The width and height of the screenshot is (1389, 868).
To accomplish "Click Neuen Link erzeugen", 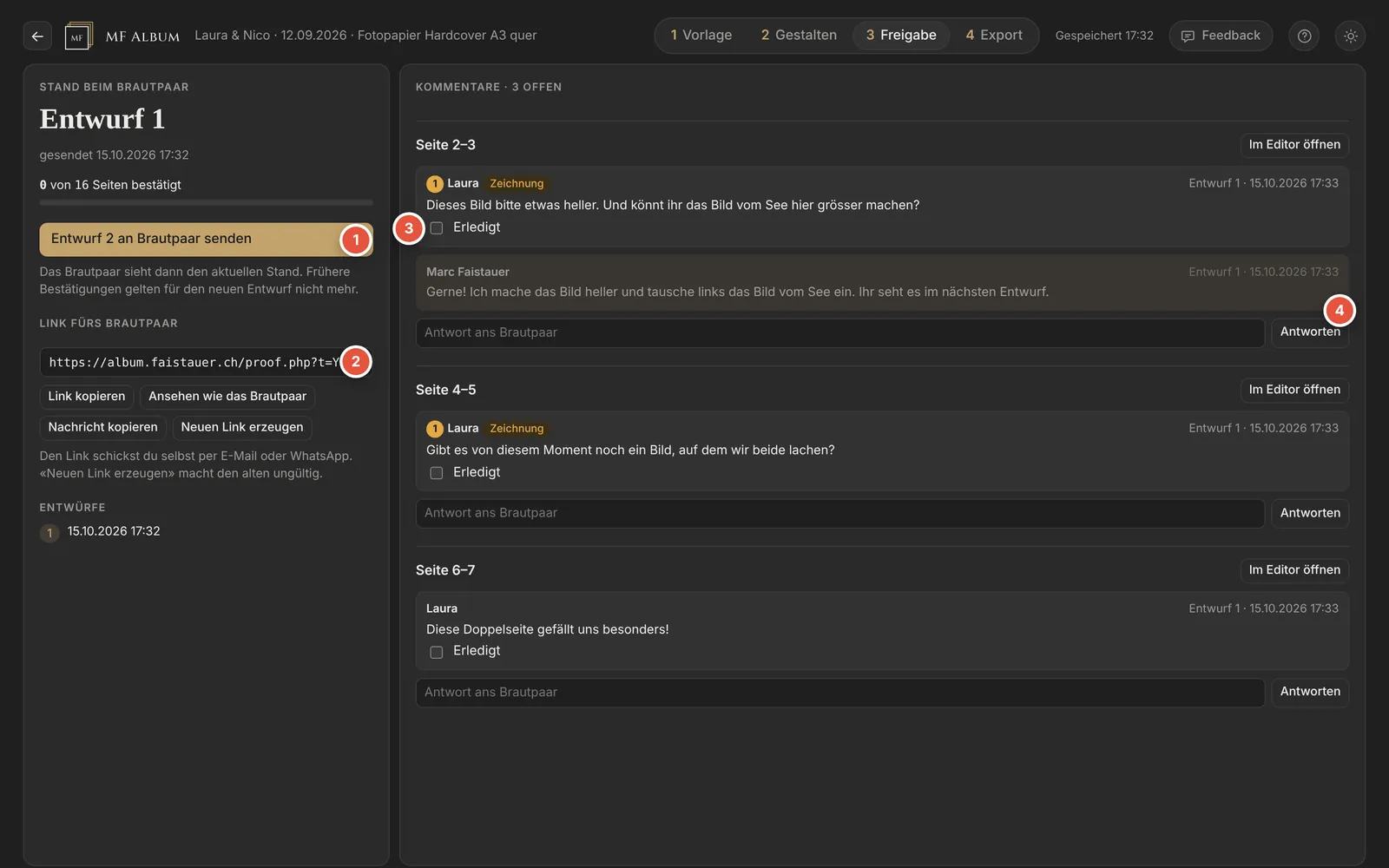I will [x=242, y=428].
